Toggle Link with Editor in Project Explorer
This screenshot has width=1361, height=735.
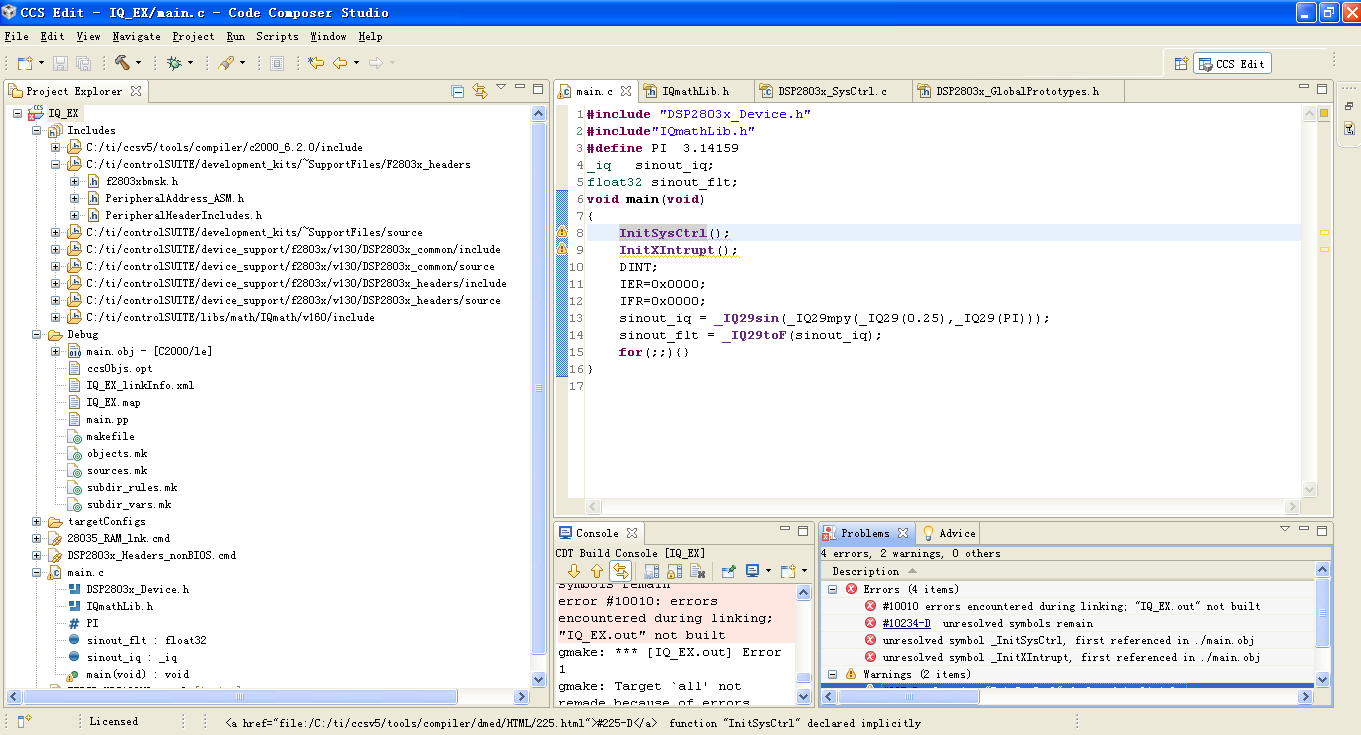[x=480, y=91]
